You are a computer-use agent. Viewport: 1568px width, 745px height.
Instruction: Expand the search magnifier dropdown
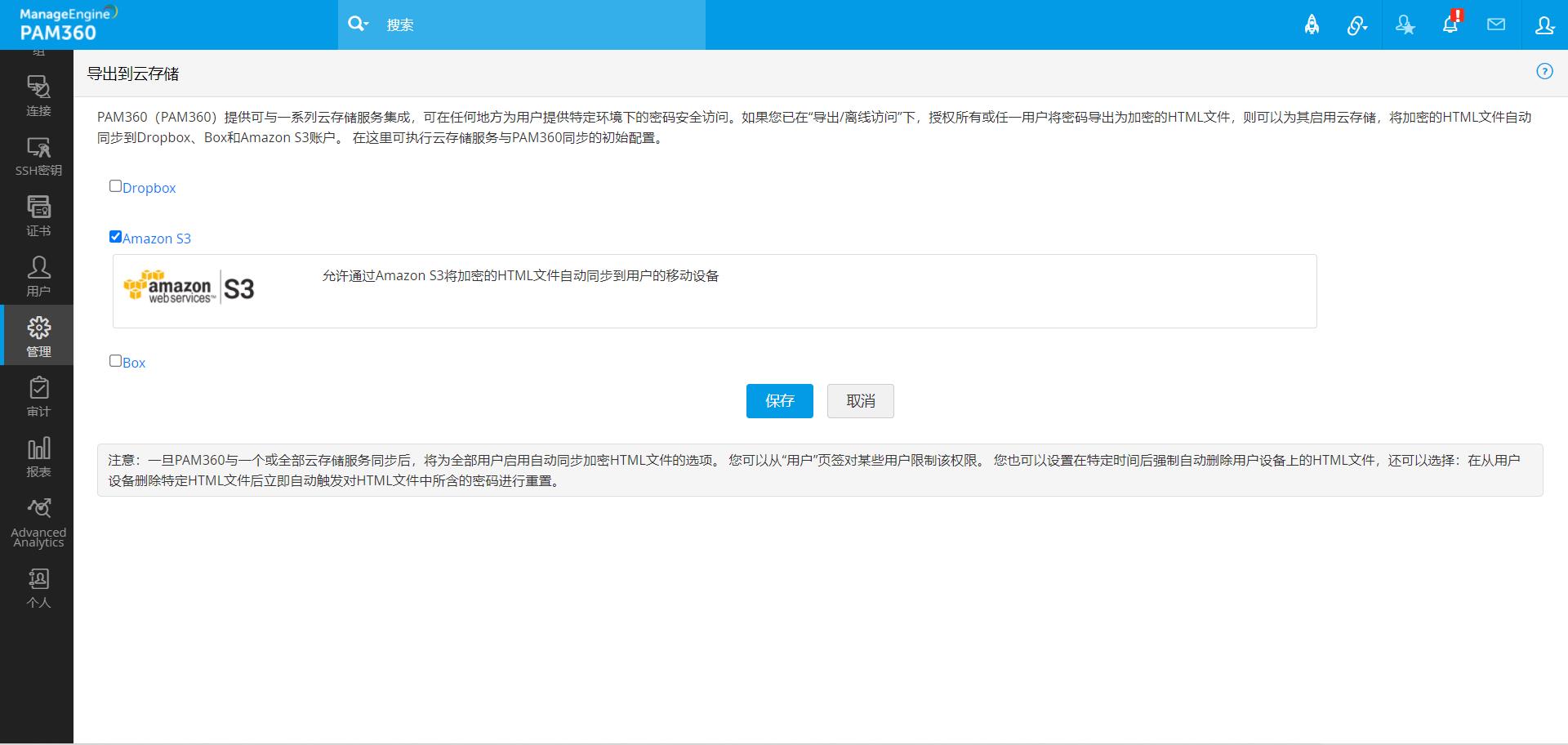(358, 25)
